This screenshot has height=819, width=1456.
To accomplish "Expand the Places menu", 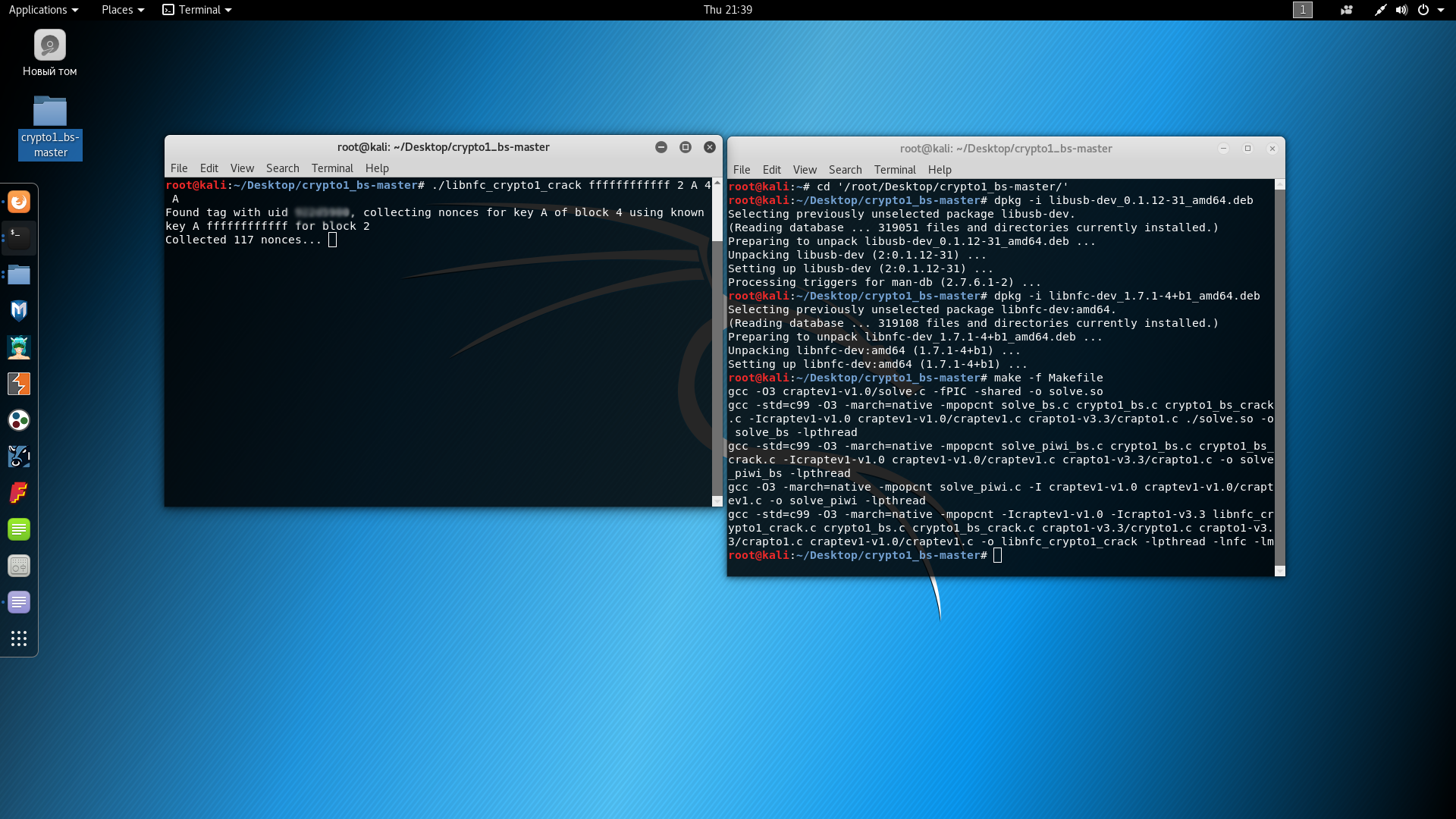I will pos(122,10).
